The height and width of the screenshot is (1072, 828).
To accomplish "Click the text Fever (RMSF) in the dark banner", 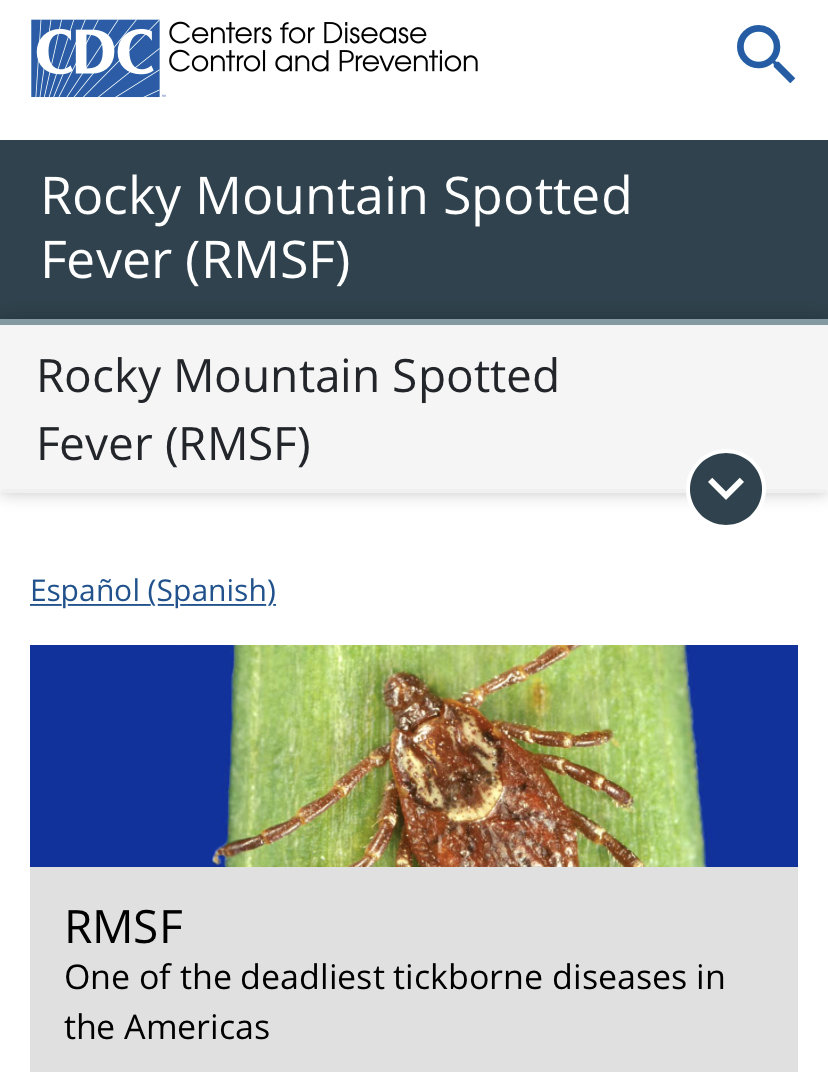I will tap(196, 260).
